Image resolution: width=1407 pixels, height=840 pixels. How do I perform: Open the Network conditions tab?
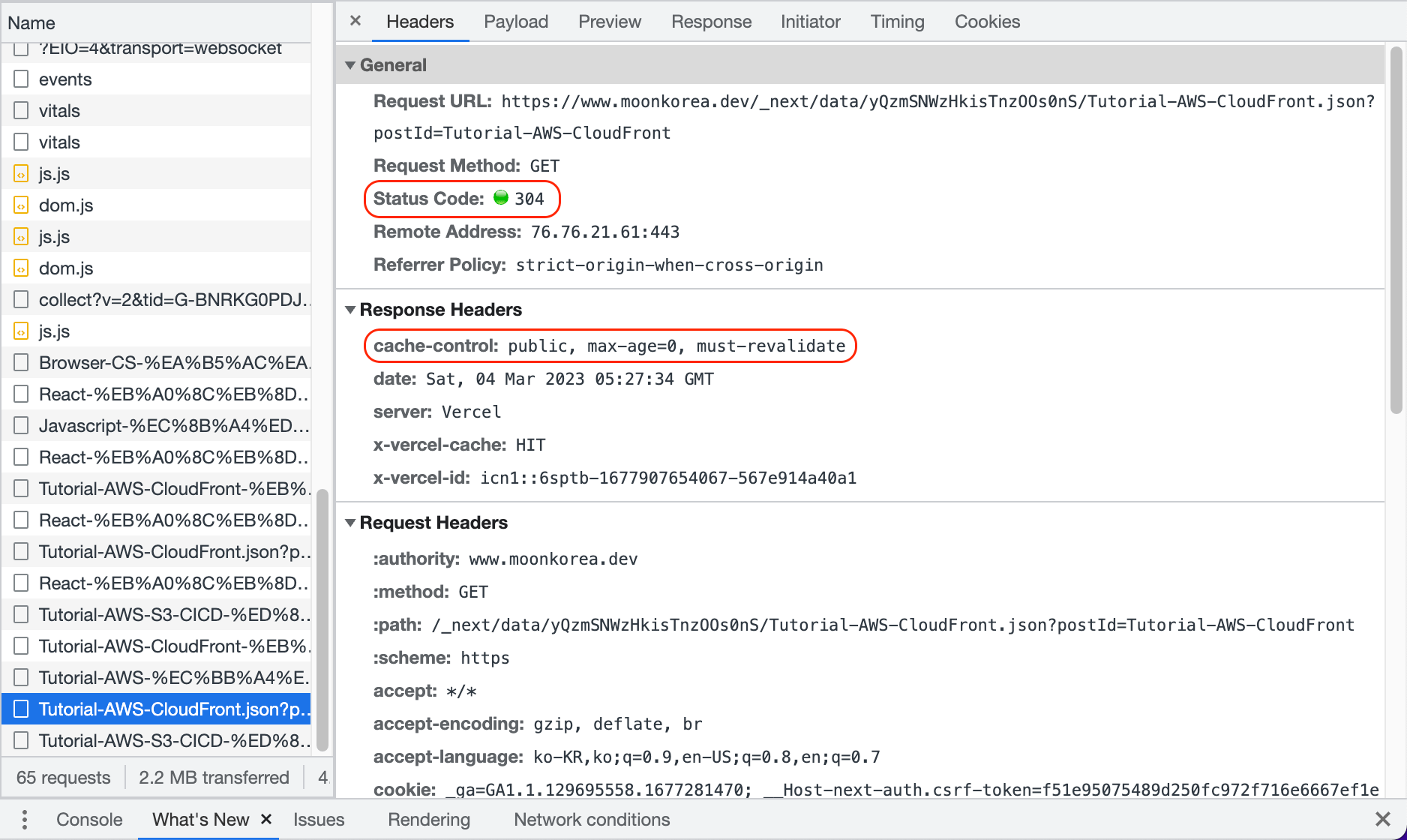tap(591, 819)
